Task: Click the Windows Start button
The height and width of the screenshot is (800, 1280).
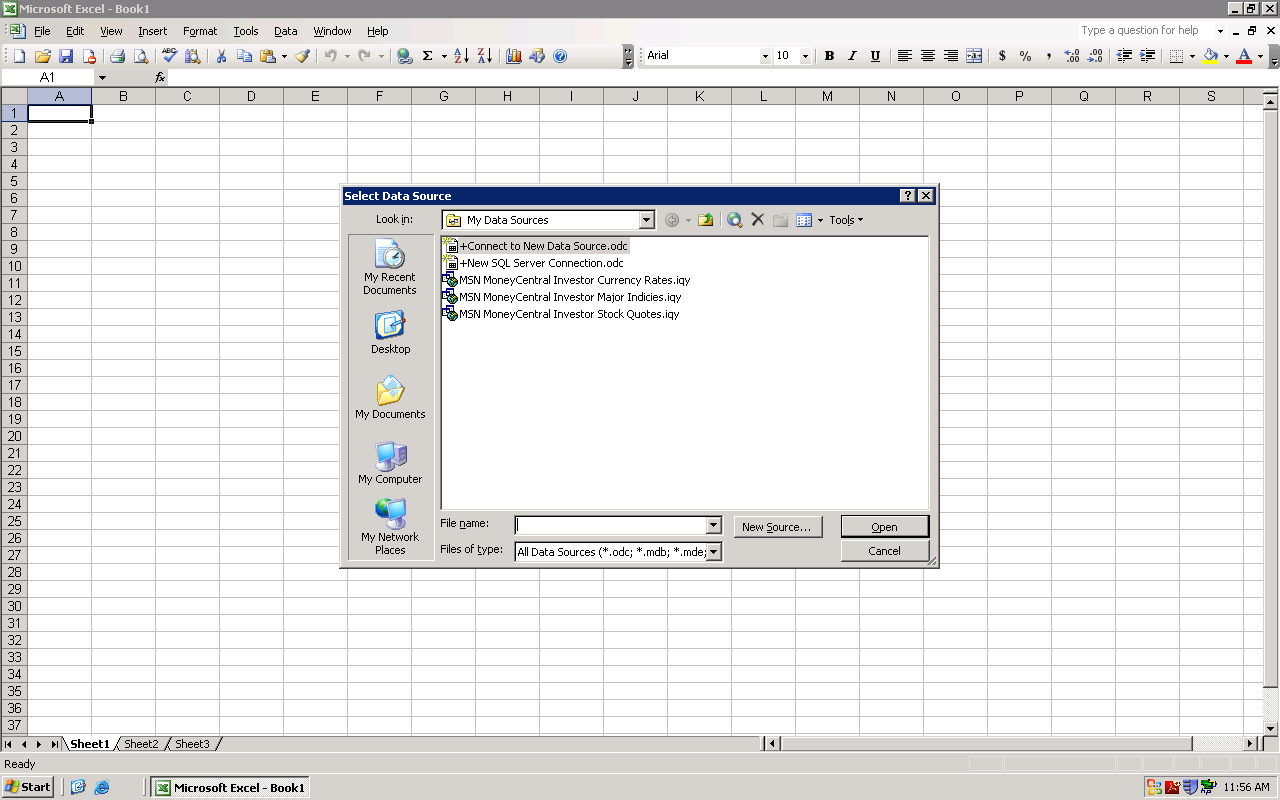Action: [x=28, y=787]
